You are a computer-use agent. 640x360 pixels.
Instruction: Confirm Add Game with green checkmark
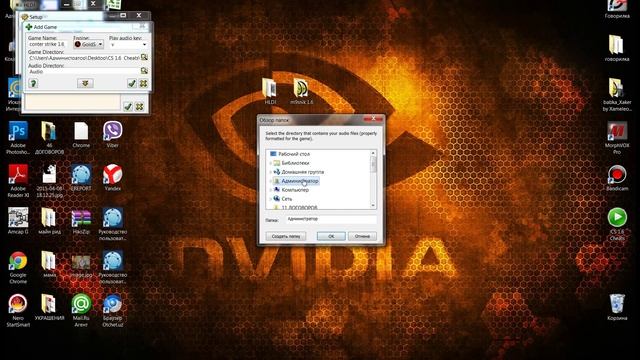[x=132, y=83]
